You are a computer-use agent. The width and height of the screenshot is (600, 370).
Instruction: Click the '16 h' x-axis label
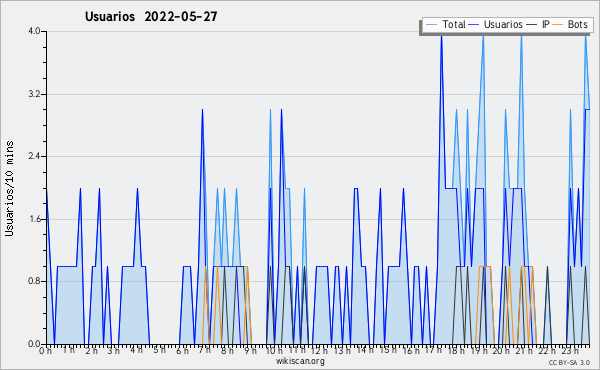click(411, 350)
